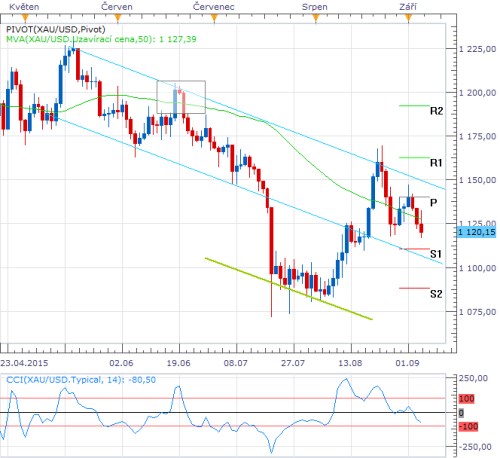Click the 01.09 date axis label

(x=407, y=363)
